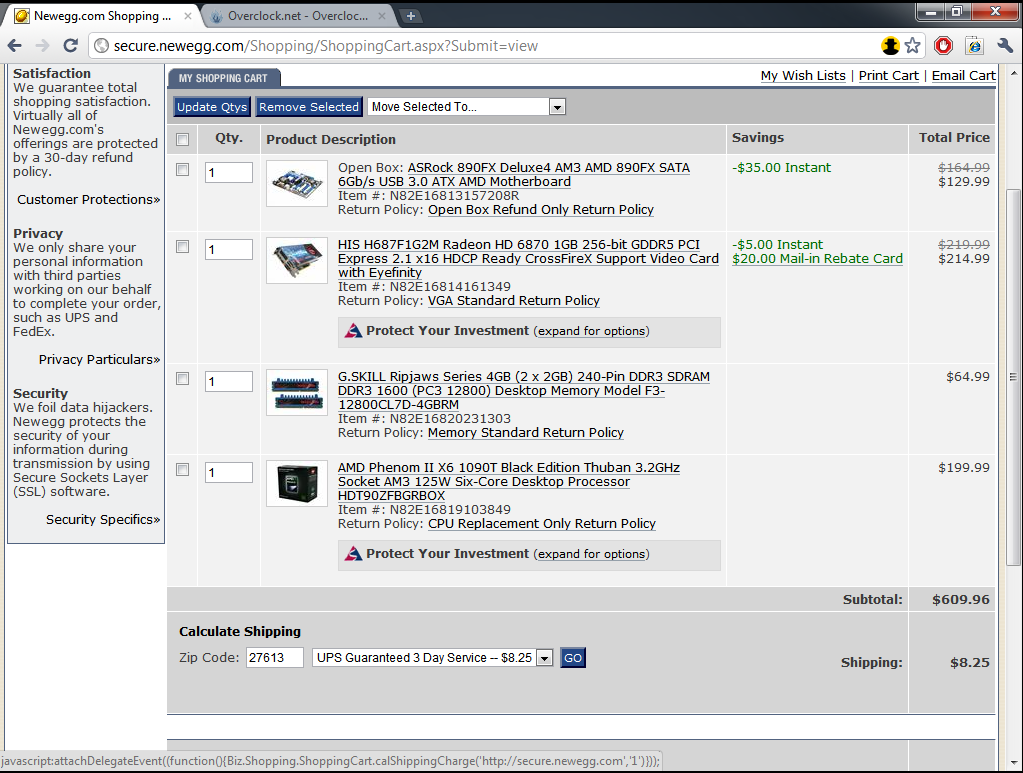Open Privacy Particulars link
The height and width of the screenshot is (773, 1023).
coord(99,359)
